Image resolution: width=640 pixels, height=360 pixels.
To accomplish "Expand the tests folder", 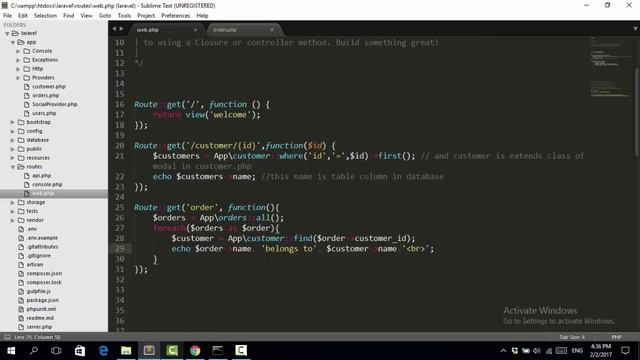I will point(13,211).
